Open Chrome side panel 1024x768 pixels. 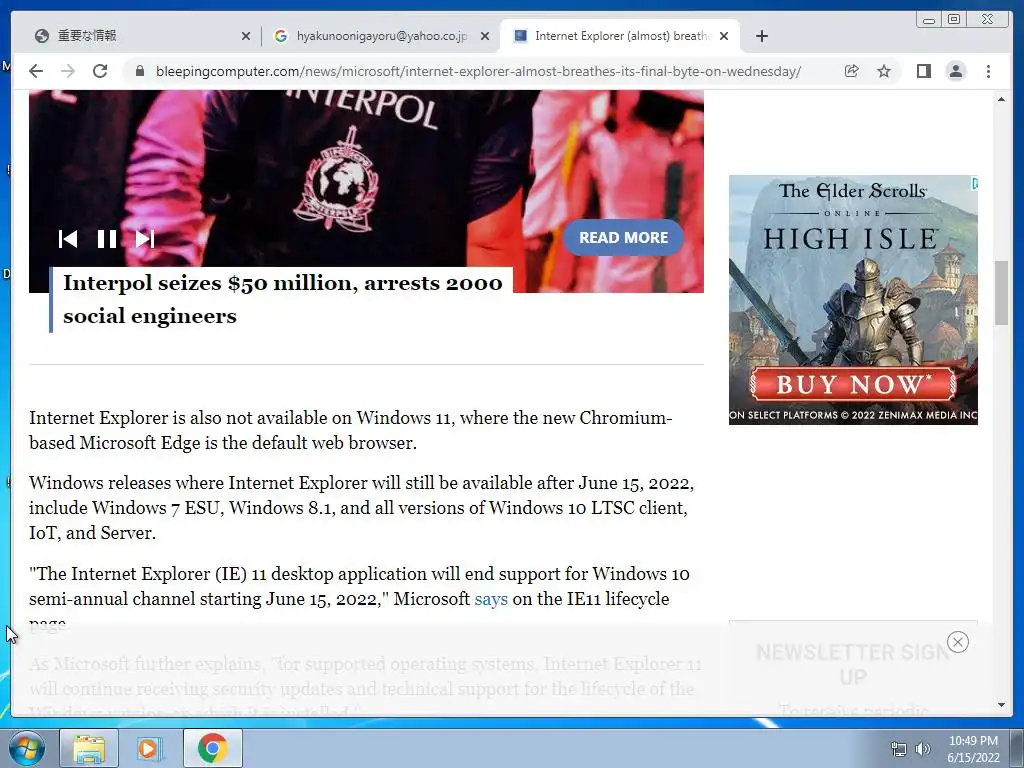[923, 71]
